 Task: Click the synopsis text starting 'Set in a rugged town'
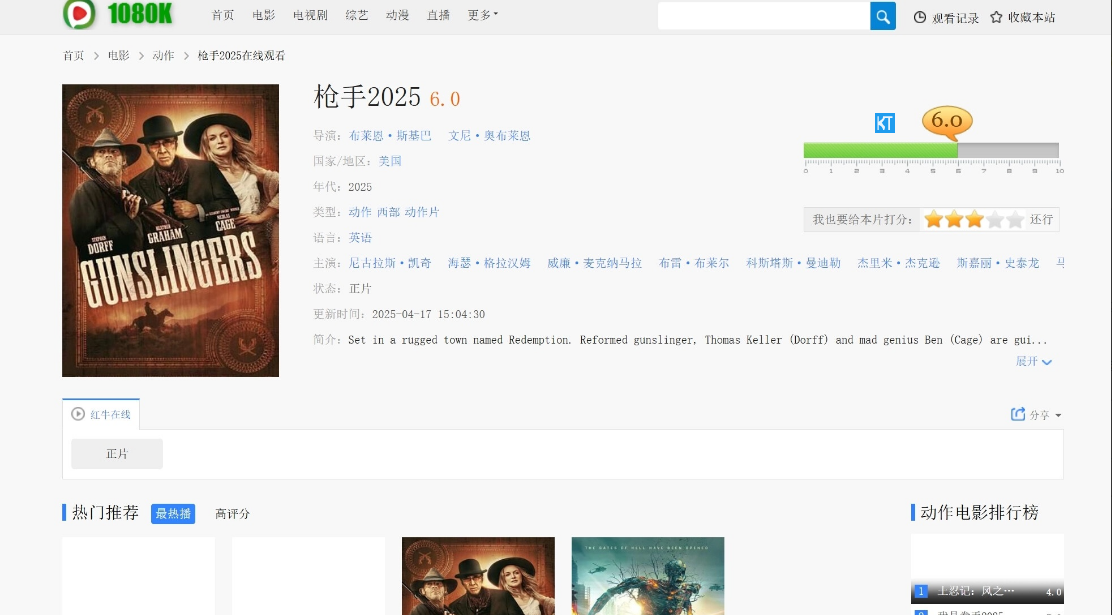tap(698, 340)
